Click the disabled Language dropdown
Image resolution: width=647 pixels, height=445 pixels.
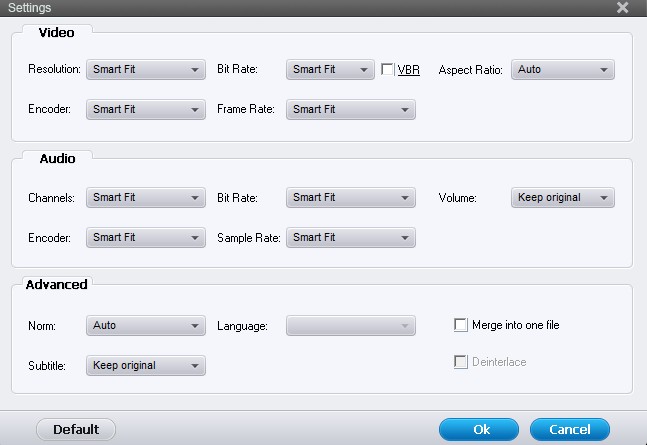click(350, 326)
